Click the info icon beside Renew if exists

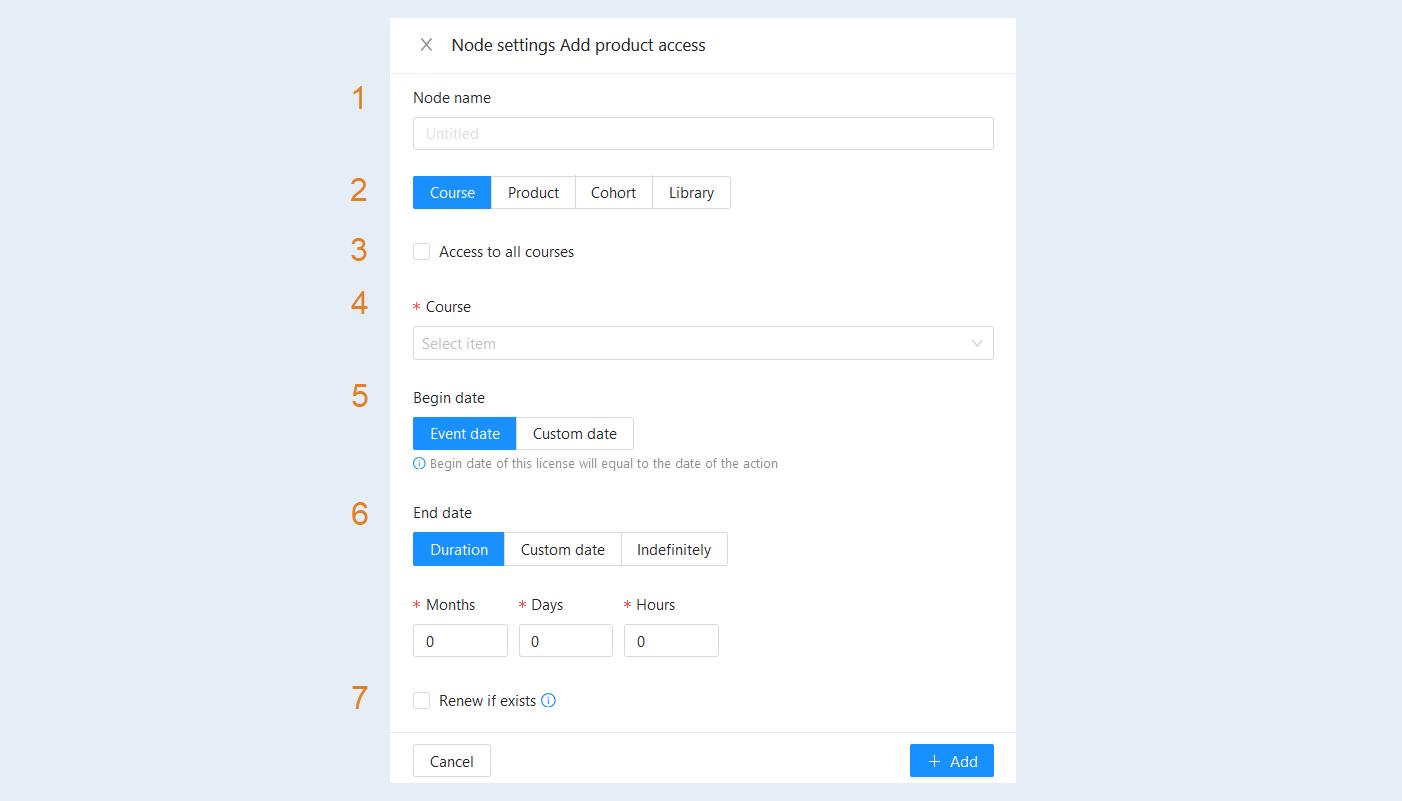(548, 700)
